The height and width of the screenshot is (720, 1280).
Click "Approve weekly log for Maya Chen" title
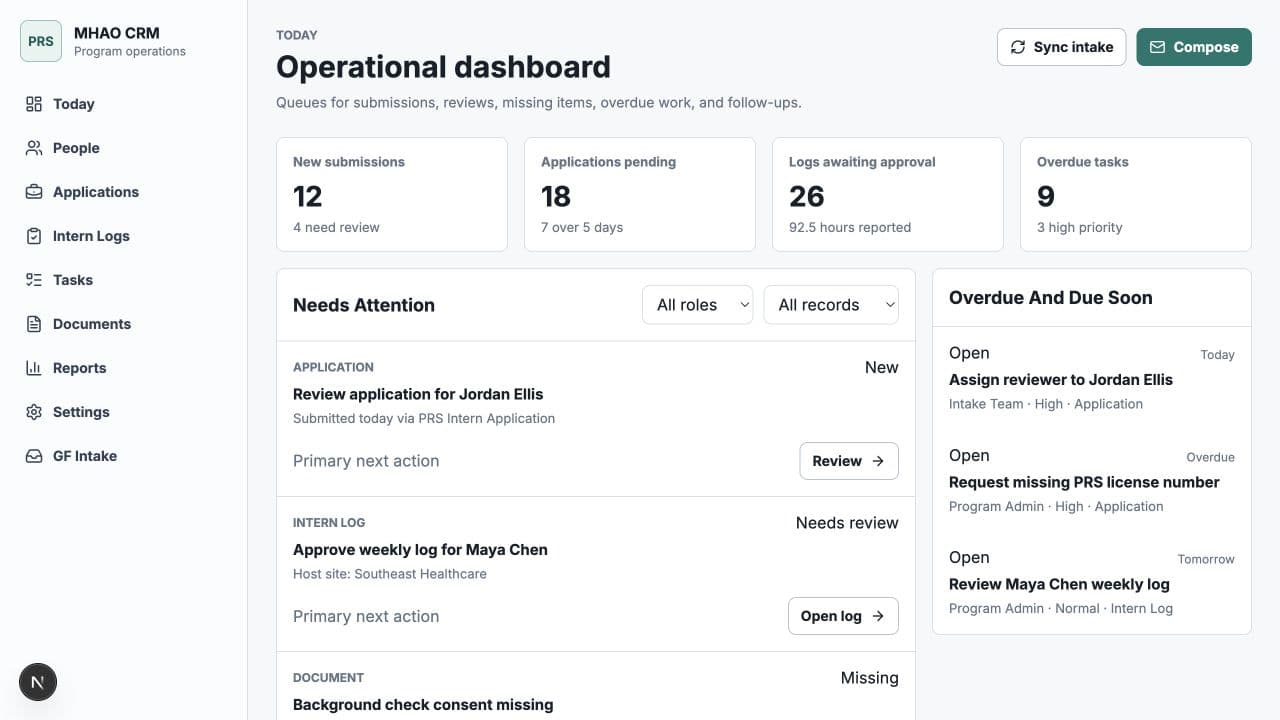[x=420, y=550]
